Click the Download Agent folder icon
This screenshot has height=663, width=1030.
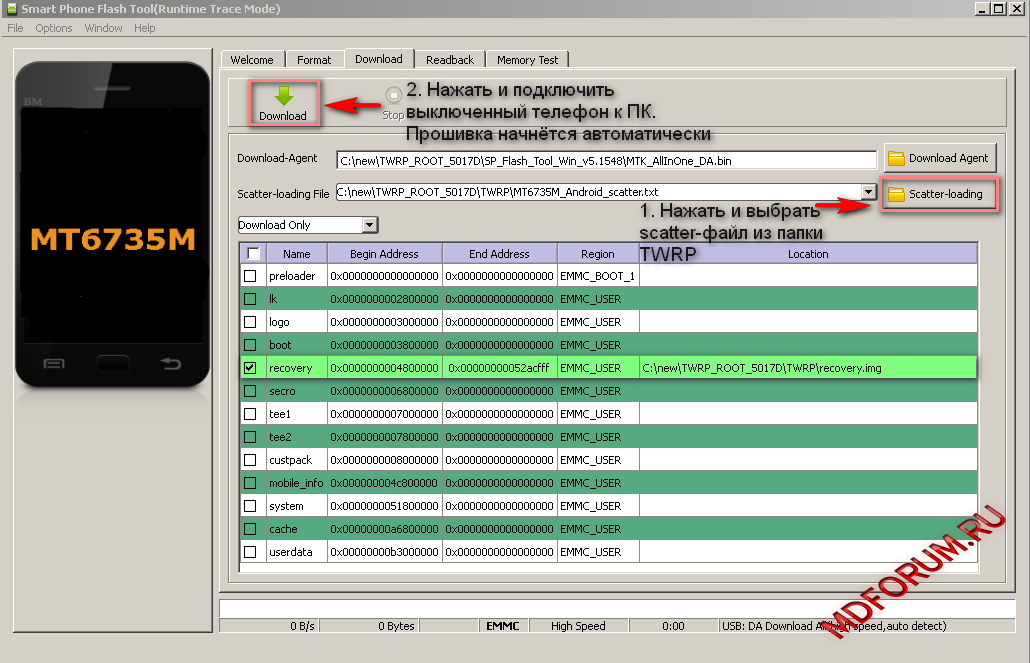click(x=896, y=158)
